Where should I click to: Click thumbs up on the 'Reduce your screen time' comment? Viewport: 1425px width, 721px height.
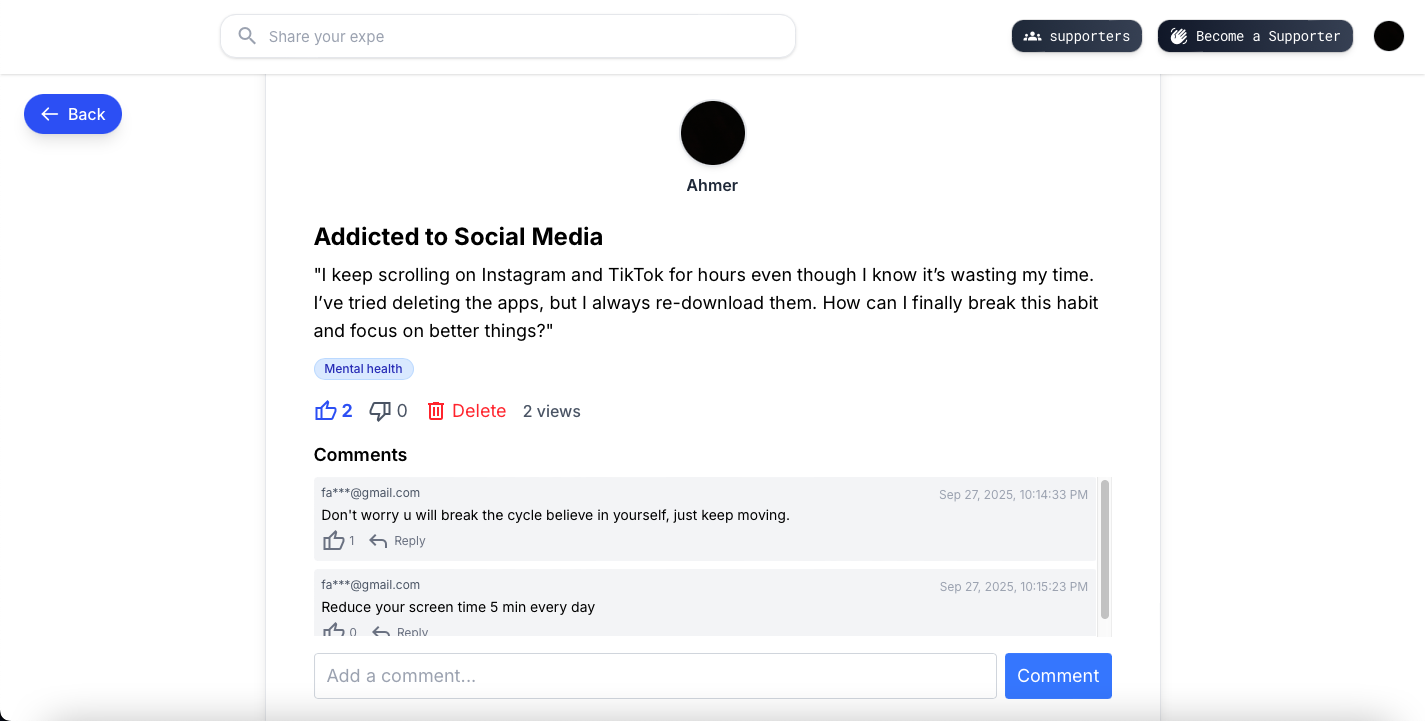tap(334, 629)
